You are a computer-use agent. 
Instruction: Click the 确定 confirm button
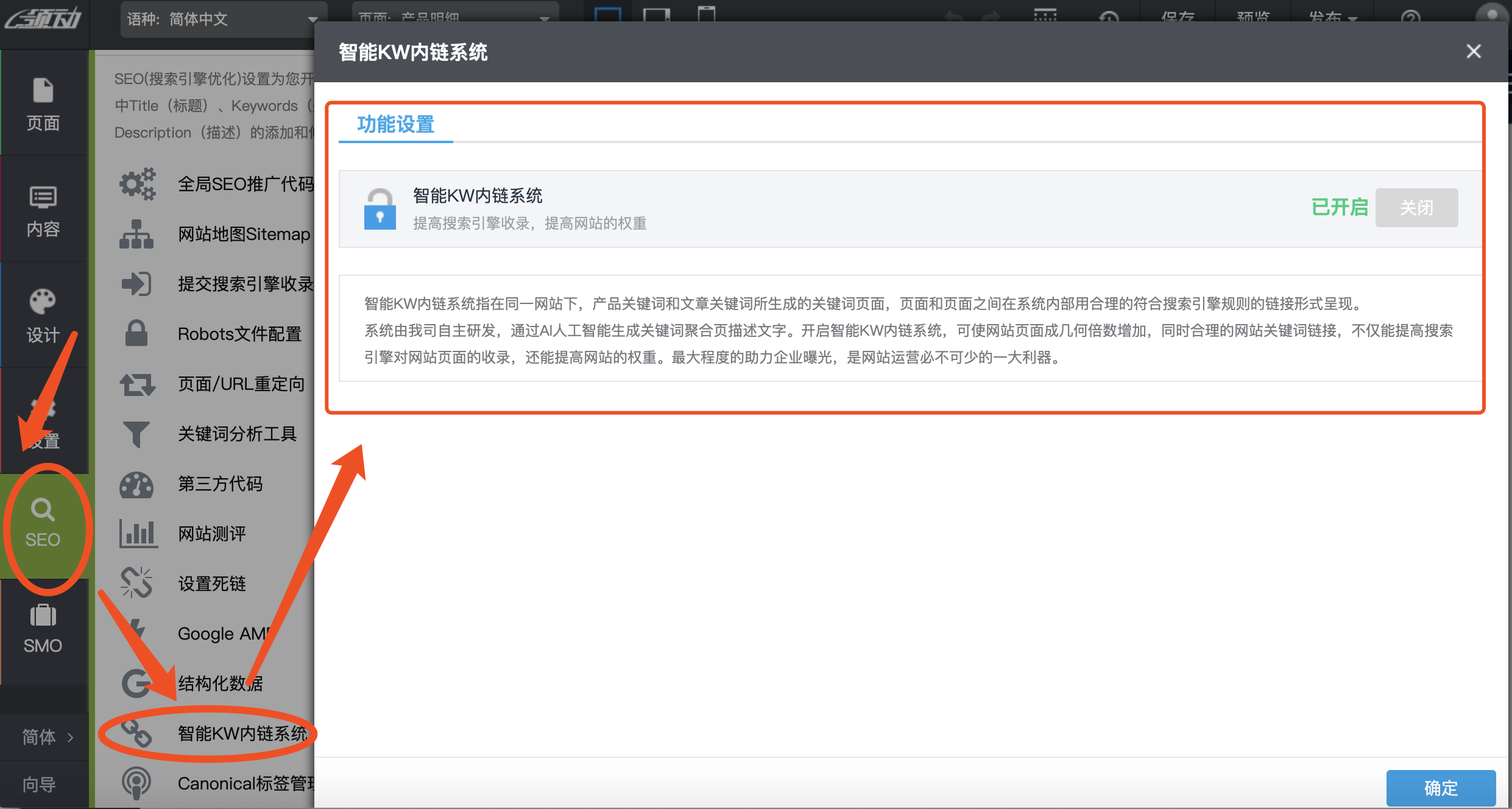pyautogui.click(x=1441, y=788)
